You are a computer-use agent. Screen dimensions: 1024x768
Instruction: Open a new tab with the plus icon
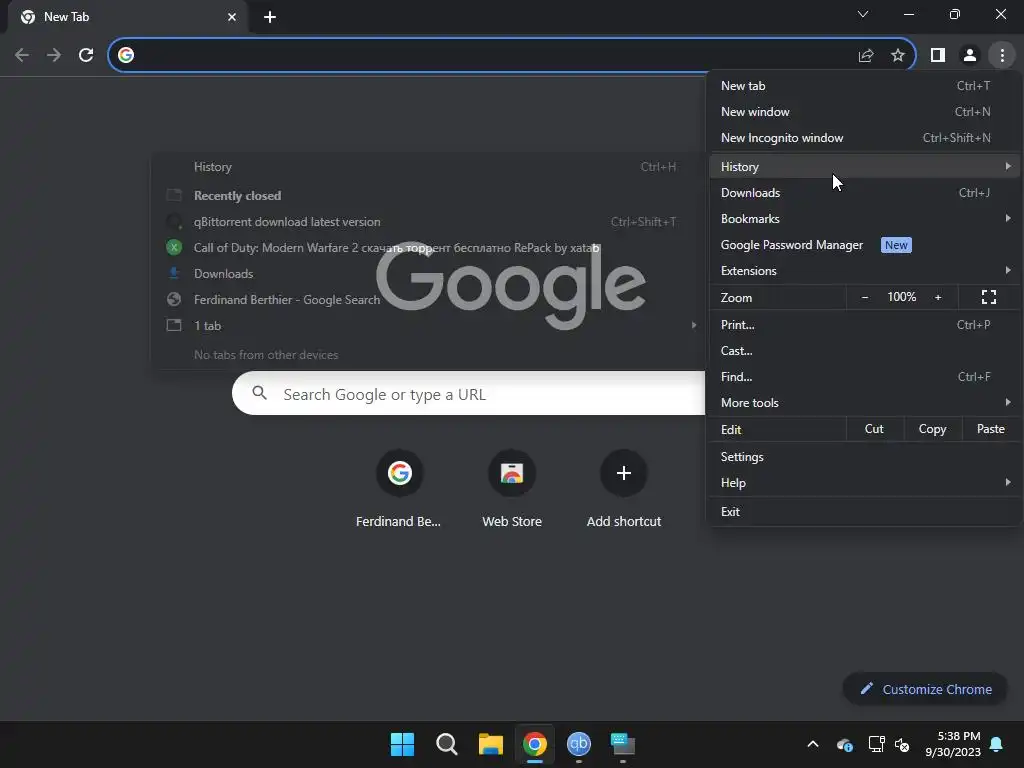(x=270, y=17)
